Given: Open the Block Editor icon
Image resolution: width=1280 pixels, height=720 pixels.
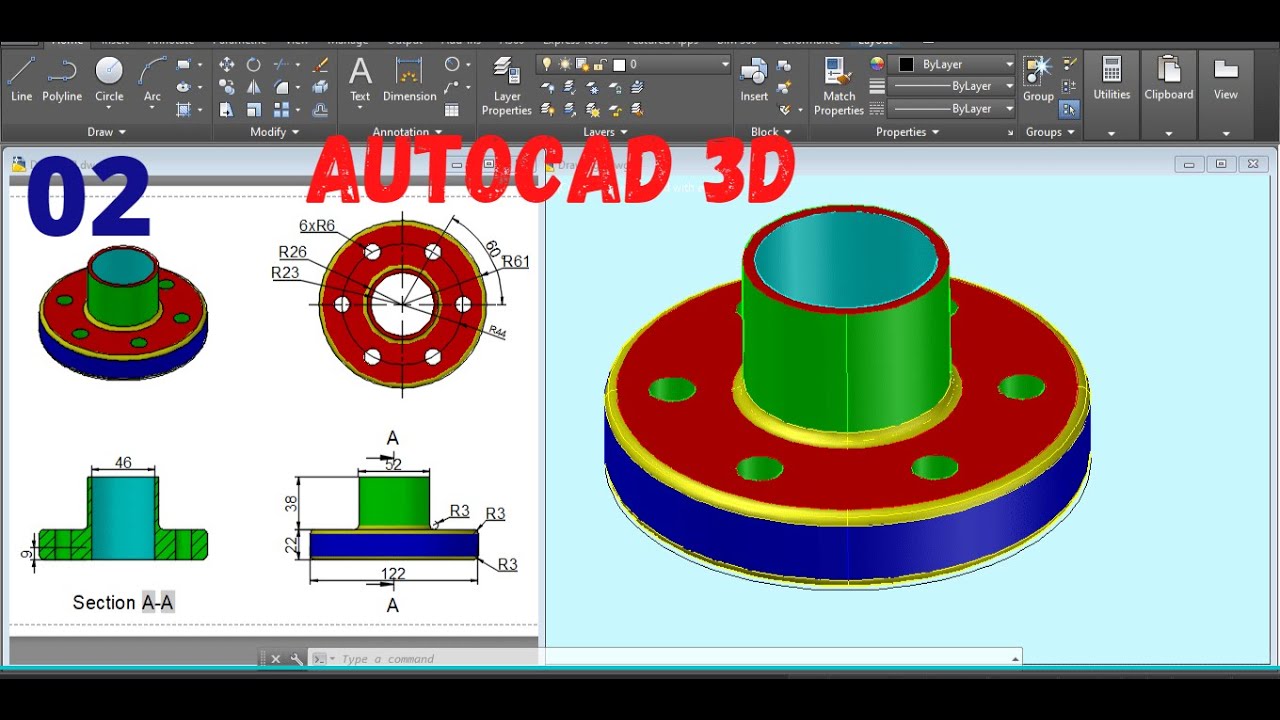Looking at the screenshot, I should [785, 87].
